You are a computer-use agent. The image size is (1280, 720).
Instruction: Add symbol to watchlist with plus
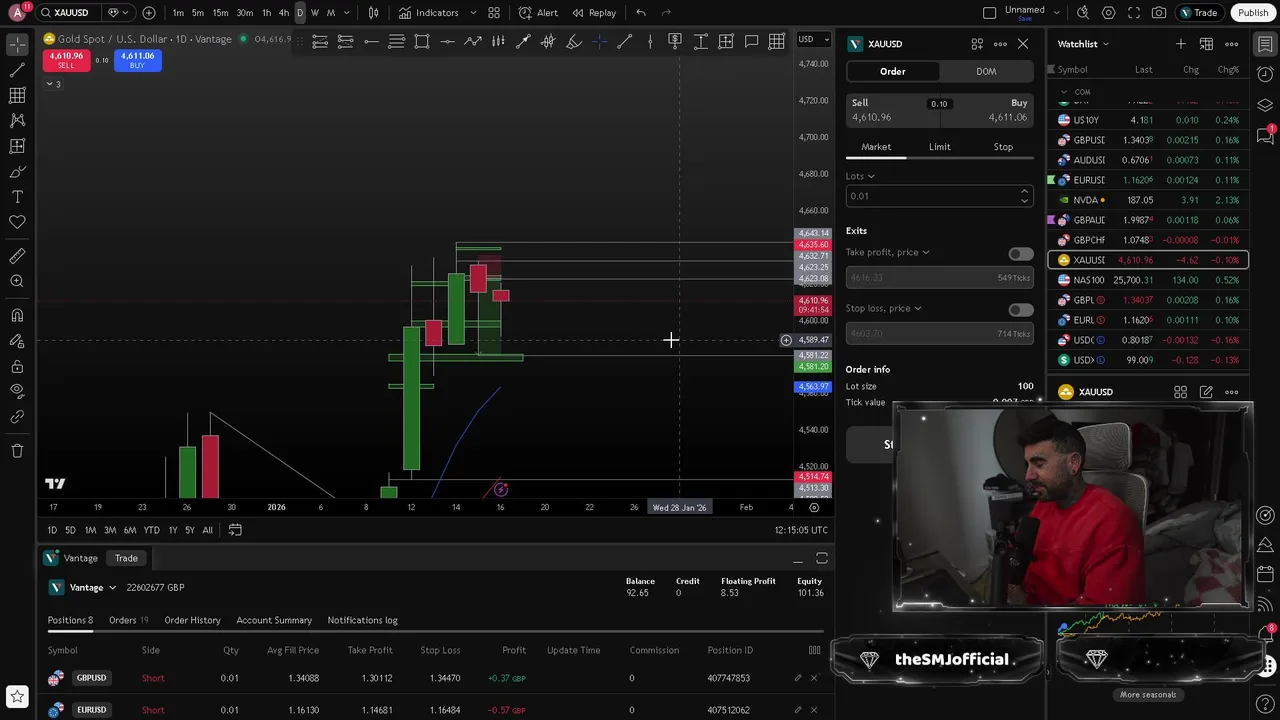click(1181, 44)
